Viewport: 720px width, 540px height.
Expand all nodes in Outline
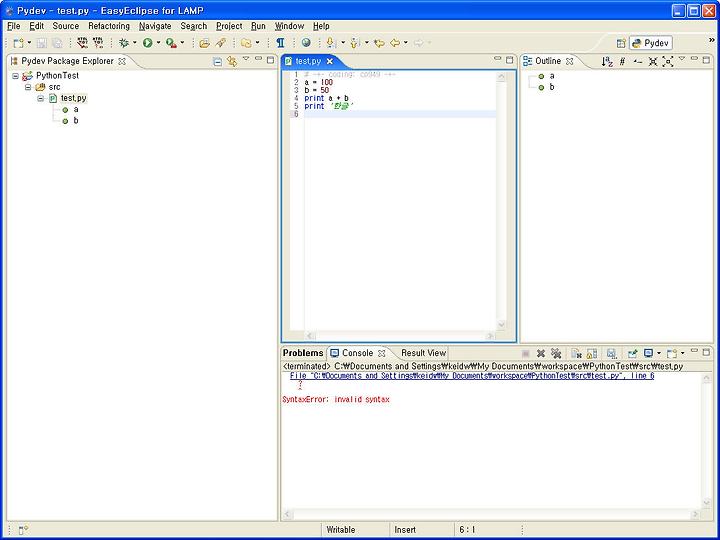(668, 61)
